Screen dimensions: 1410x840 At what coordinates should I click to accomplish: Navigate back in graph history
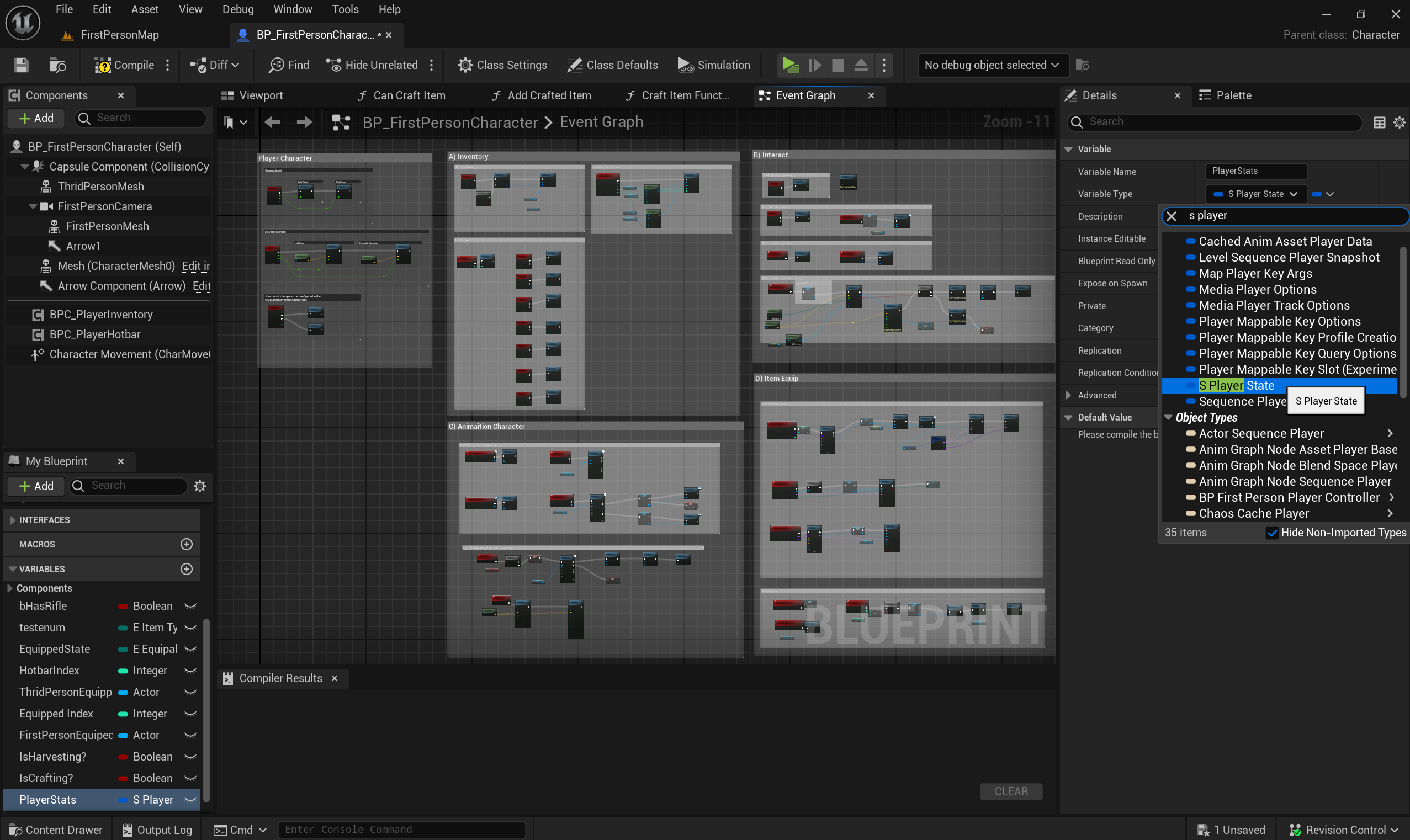pos(272,123)
